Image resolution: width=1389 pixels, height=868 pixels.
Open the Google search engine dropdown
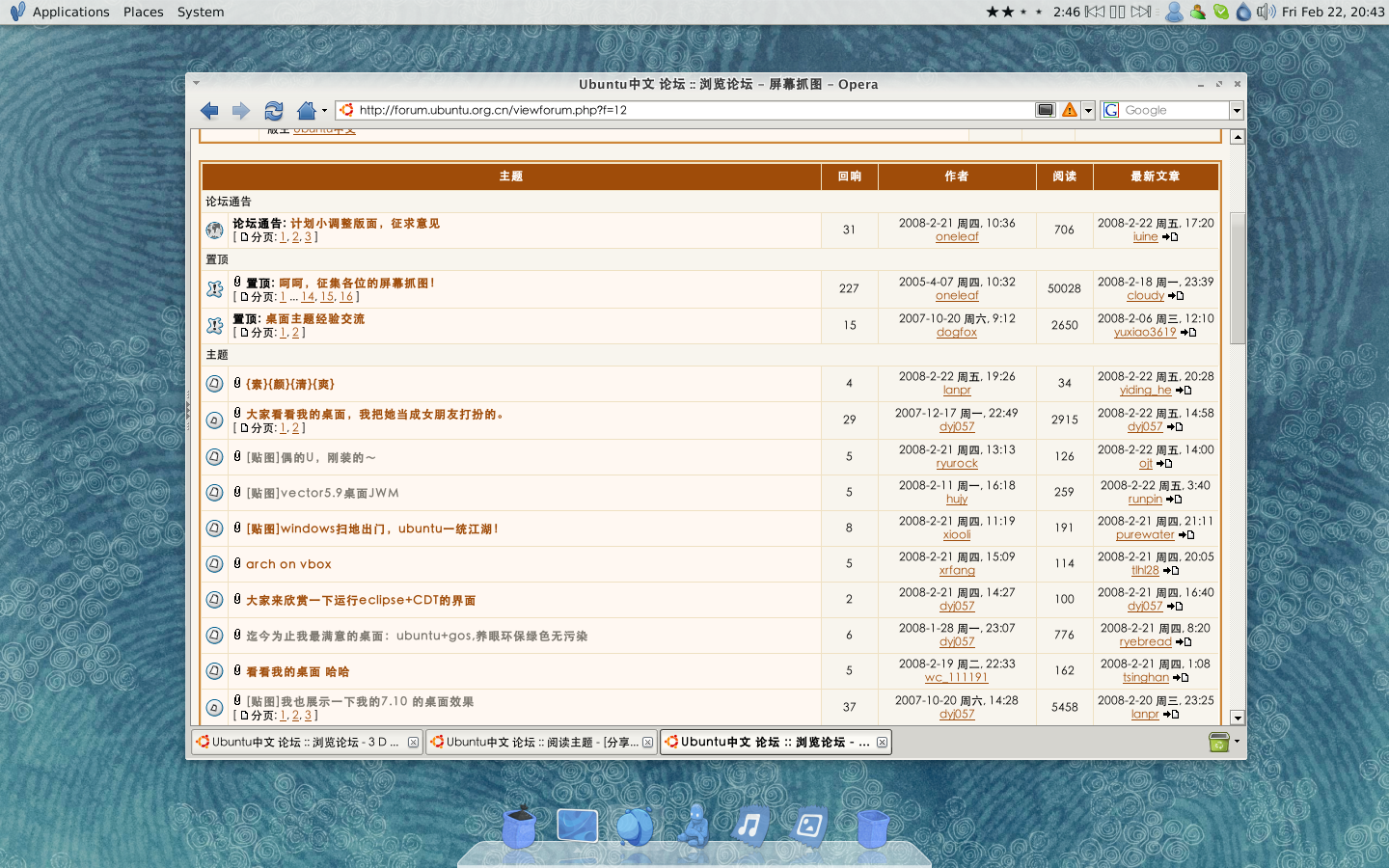tap(1237, 110)
